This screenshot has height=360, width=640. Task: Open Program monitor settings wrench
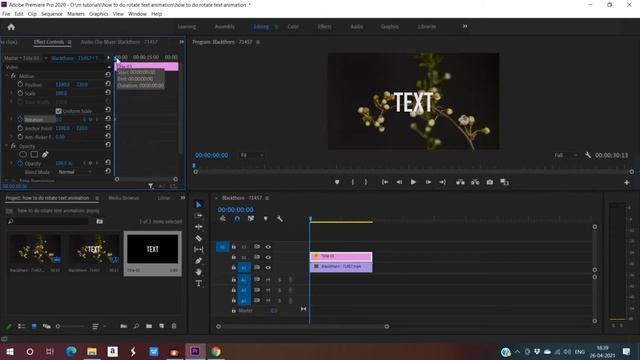click(588, 155)
